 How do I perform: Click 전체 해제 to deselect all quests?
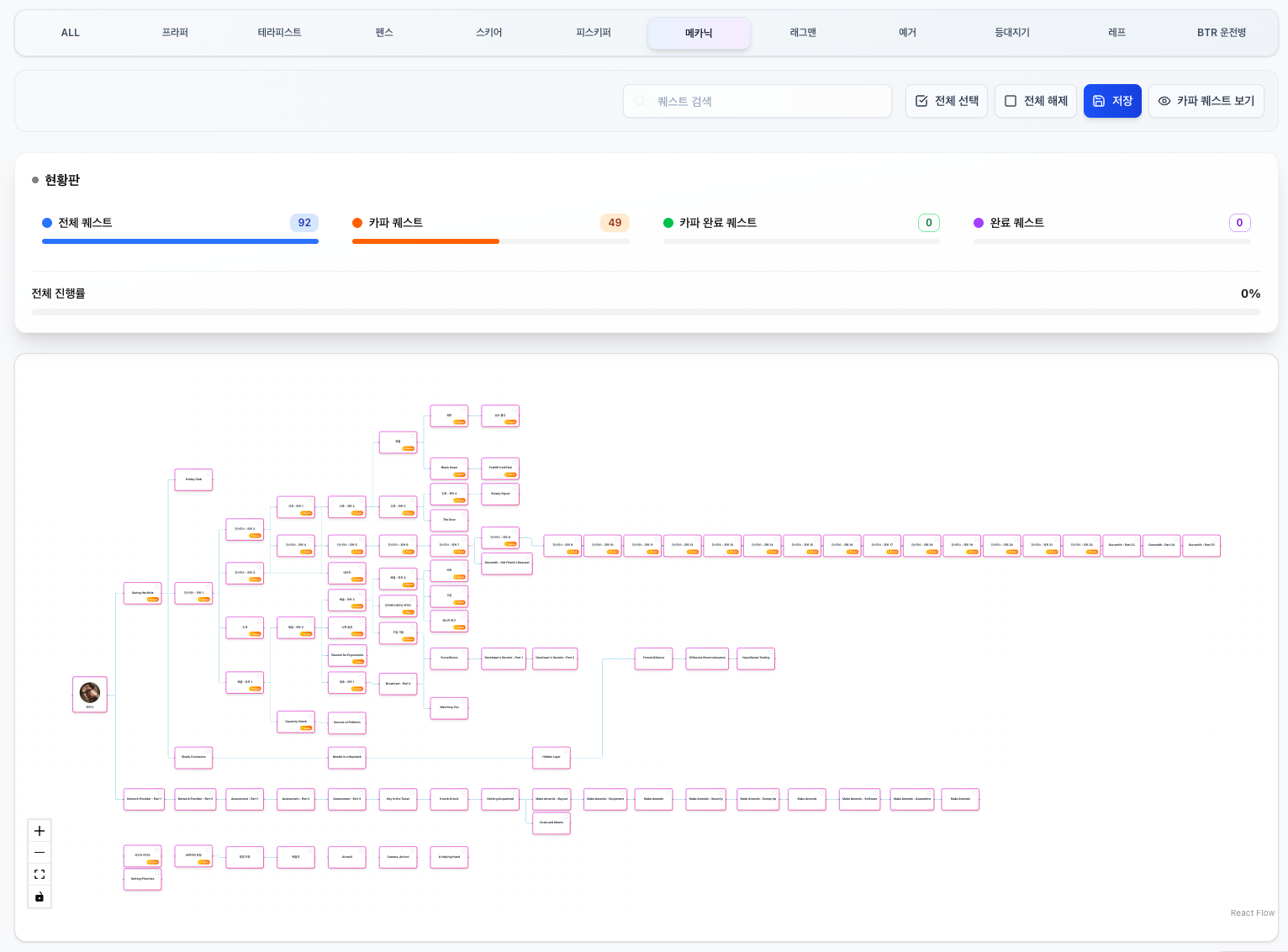[1036, 101]
